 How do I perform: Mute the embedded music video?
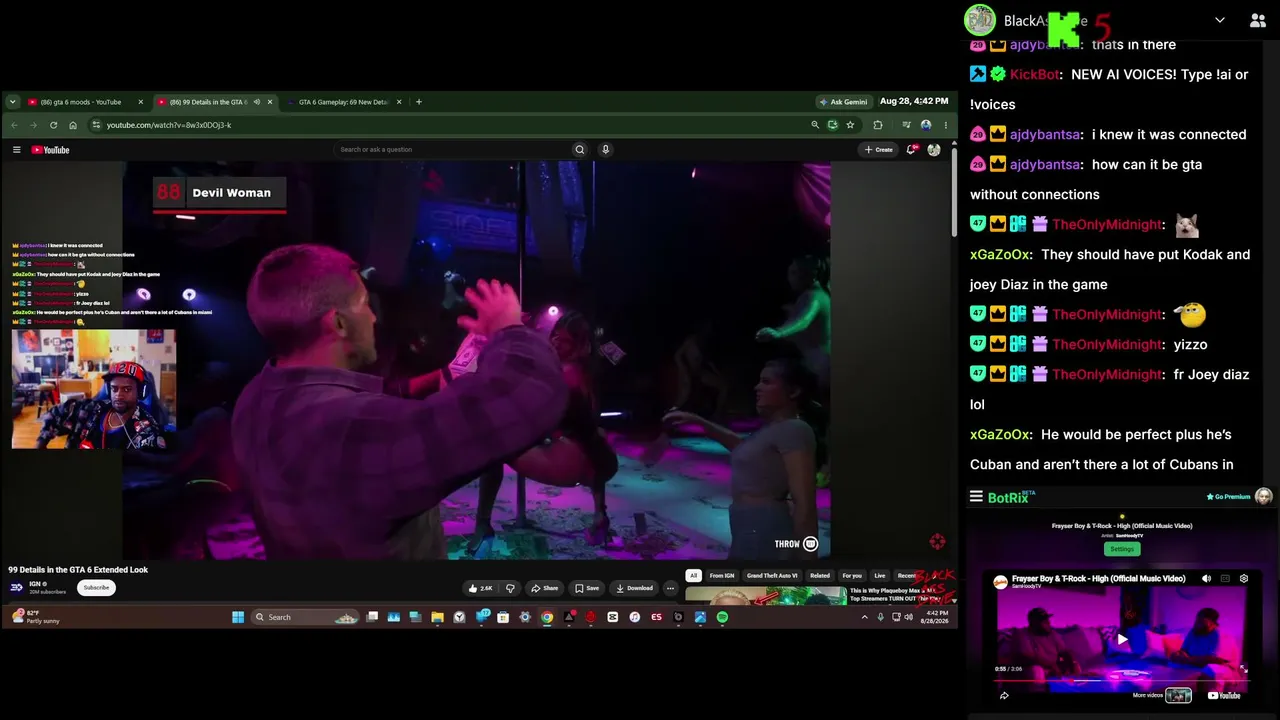tap(1206, 579)
